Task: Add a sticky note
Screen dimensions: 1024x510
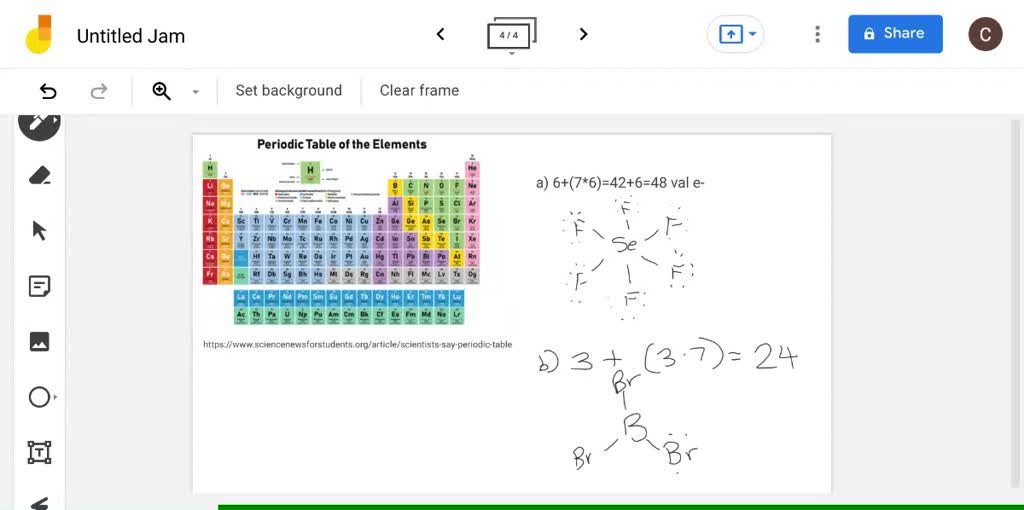Action: click(x=39, y=286)
